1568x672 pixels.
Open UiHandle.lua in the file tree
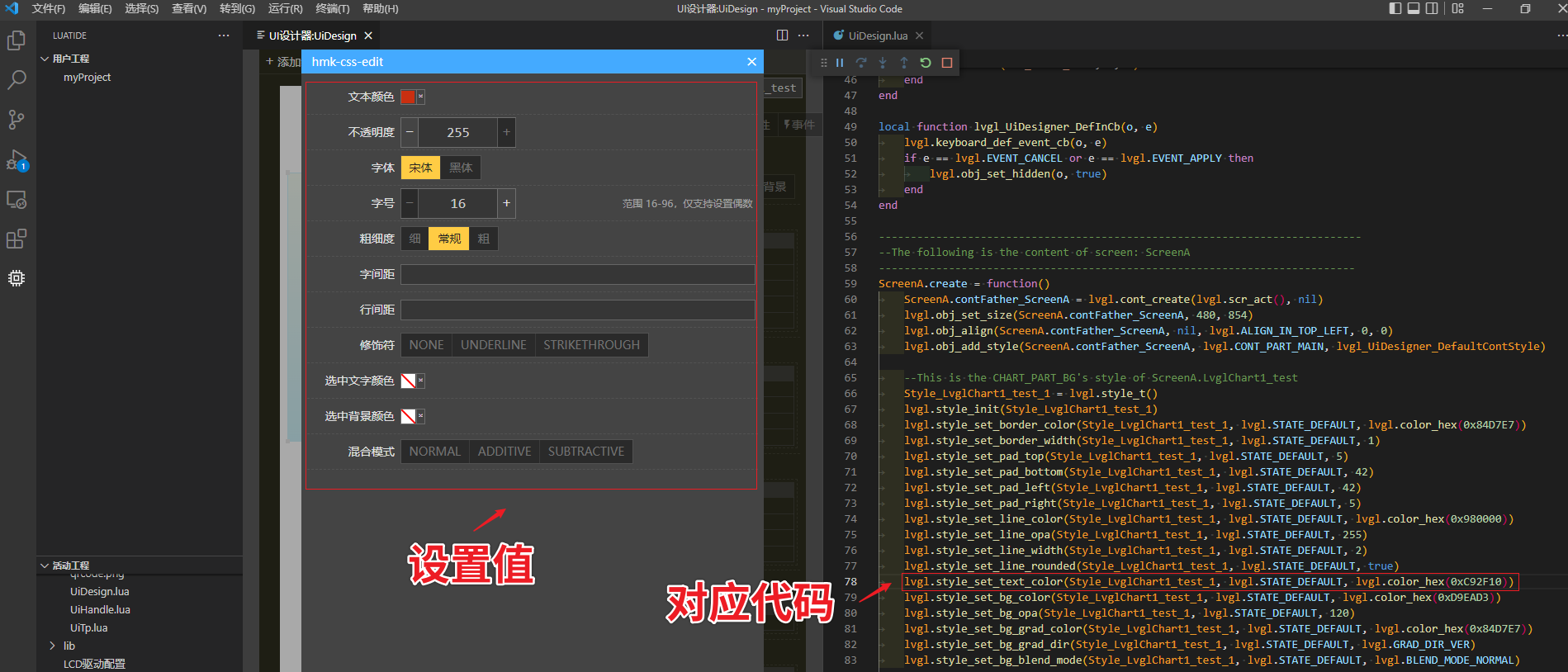point(100,609)
